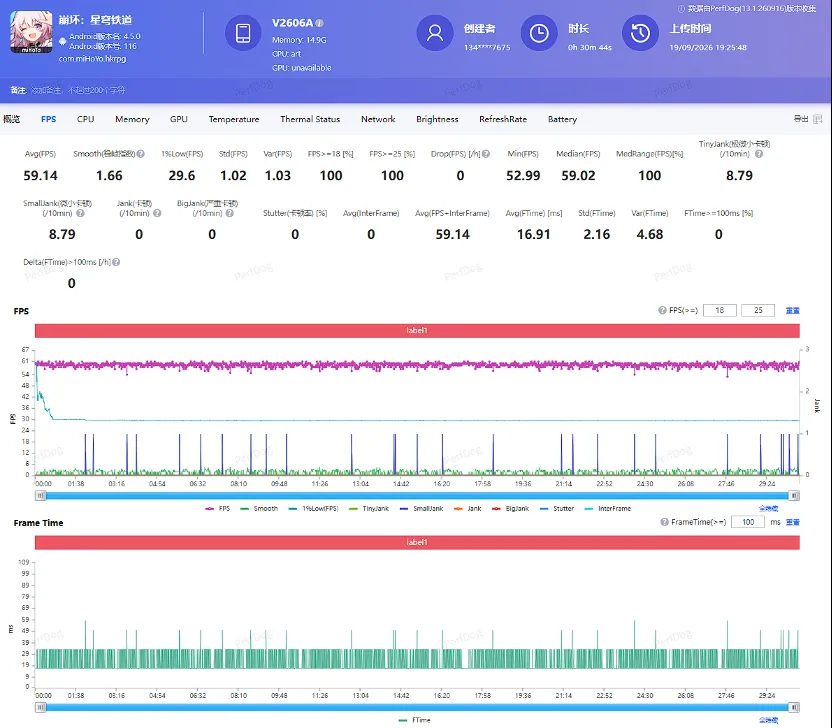Click the right handle of Frame Time range slider
832x728 pixels.
(x=794, y=707)
